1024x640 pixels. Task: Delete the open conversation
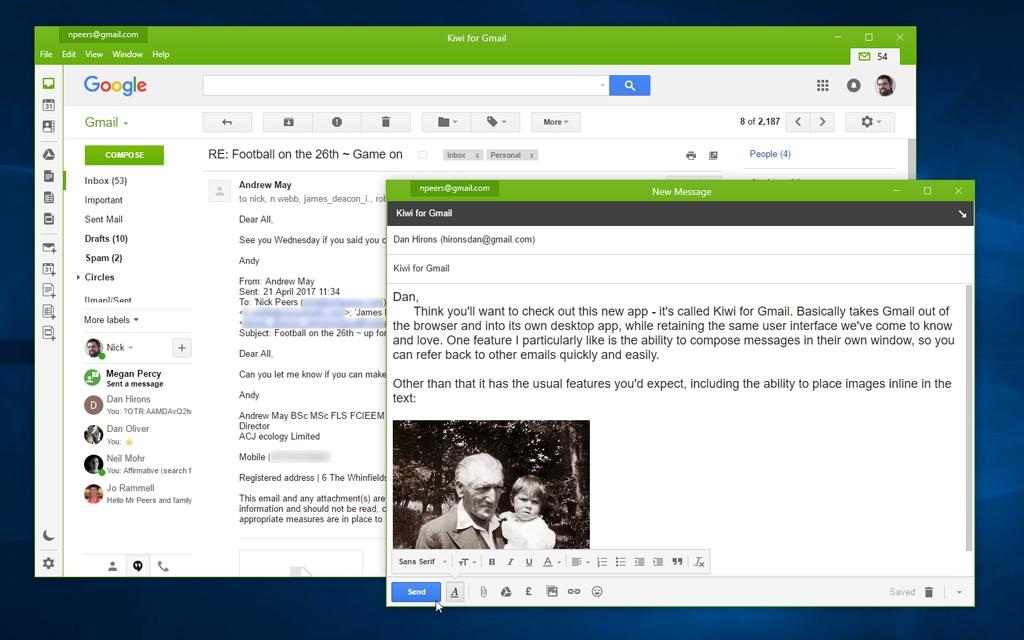(386, 122)
